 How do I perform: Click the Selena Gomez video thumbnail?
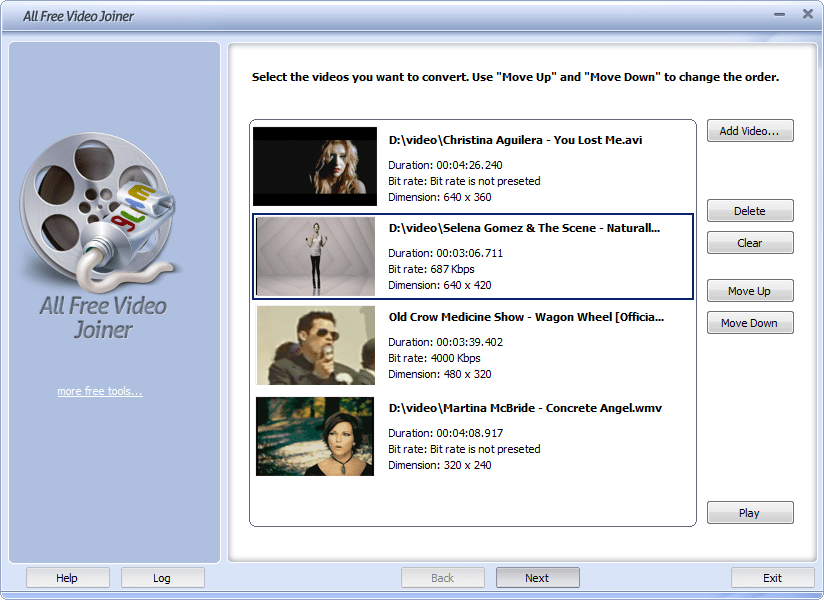tap(315, 256)
